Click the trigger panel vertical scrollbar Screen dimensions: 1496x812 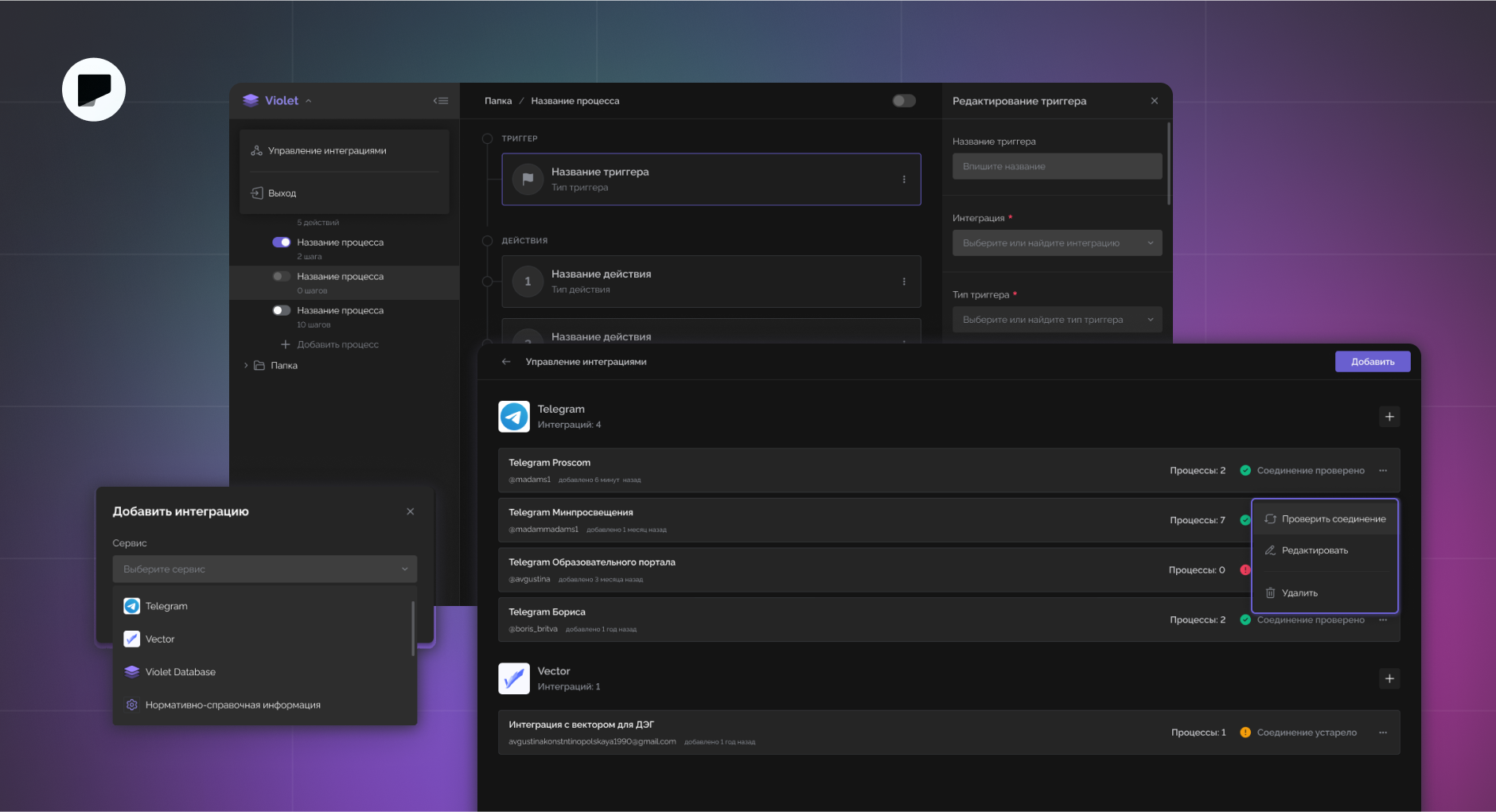click(1168, 164)
